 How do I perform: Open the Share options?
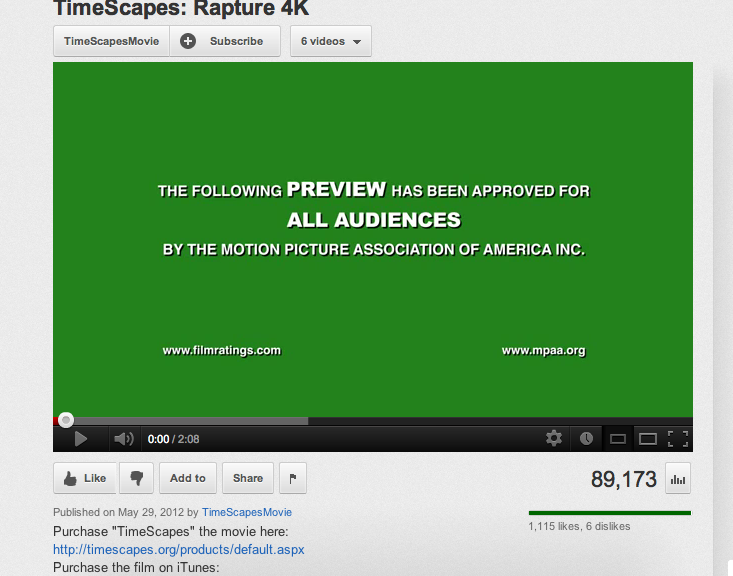(248, 478)
